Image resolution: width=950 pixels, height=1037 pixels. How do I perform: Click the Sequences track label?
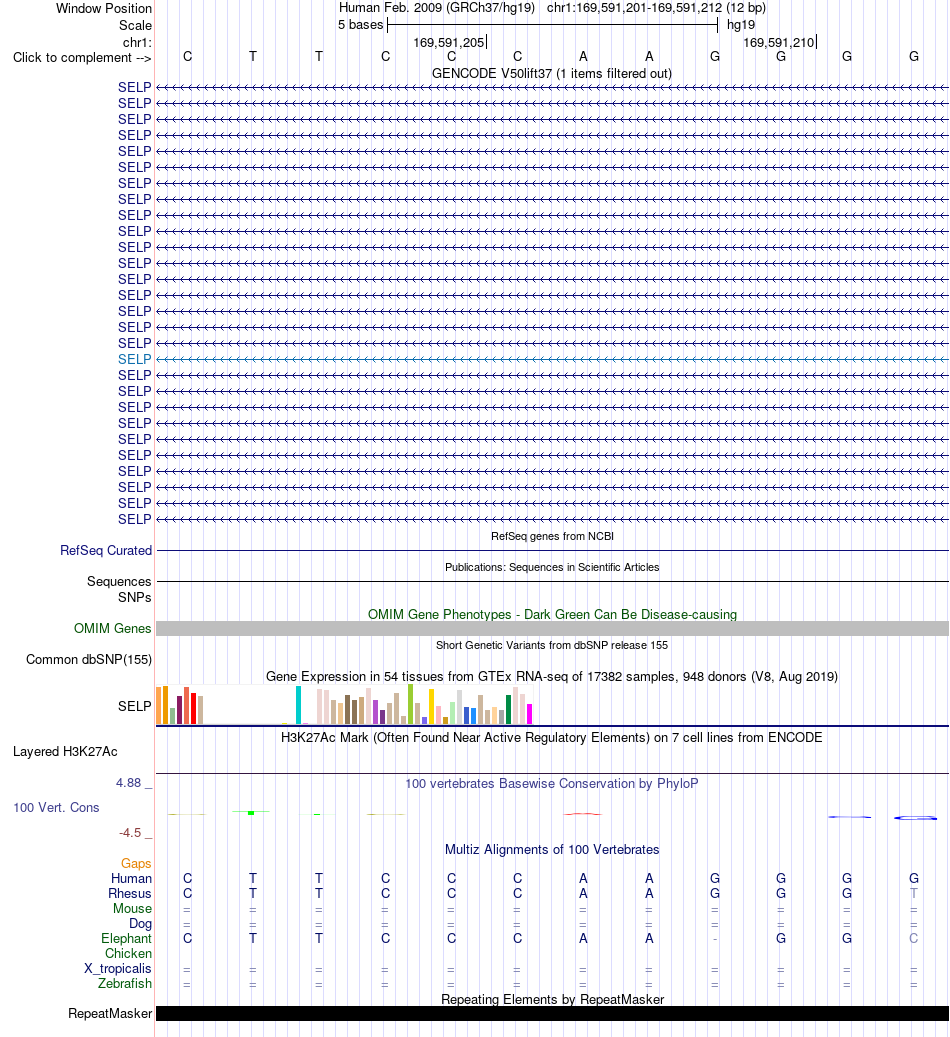tap(119, 581)
